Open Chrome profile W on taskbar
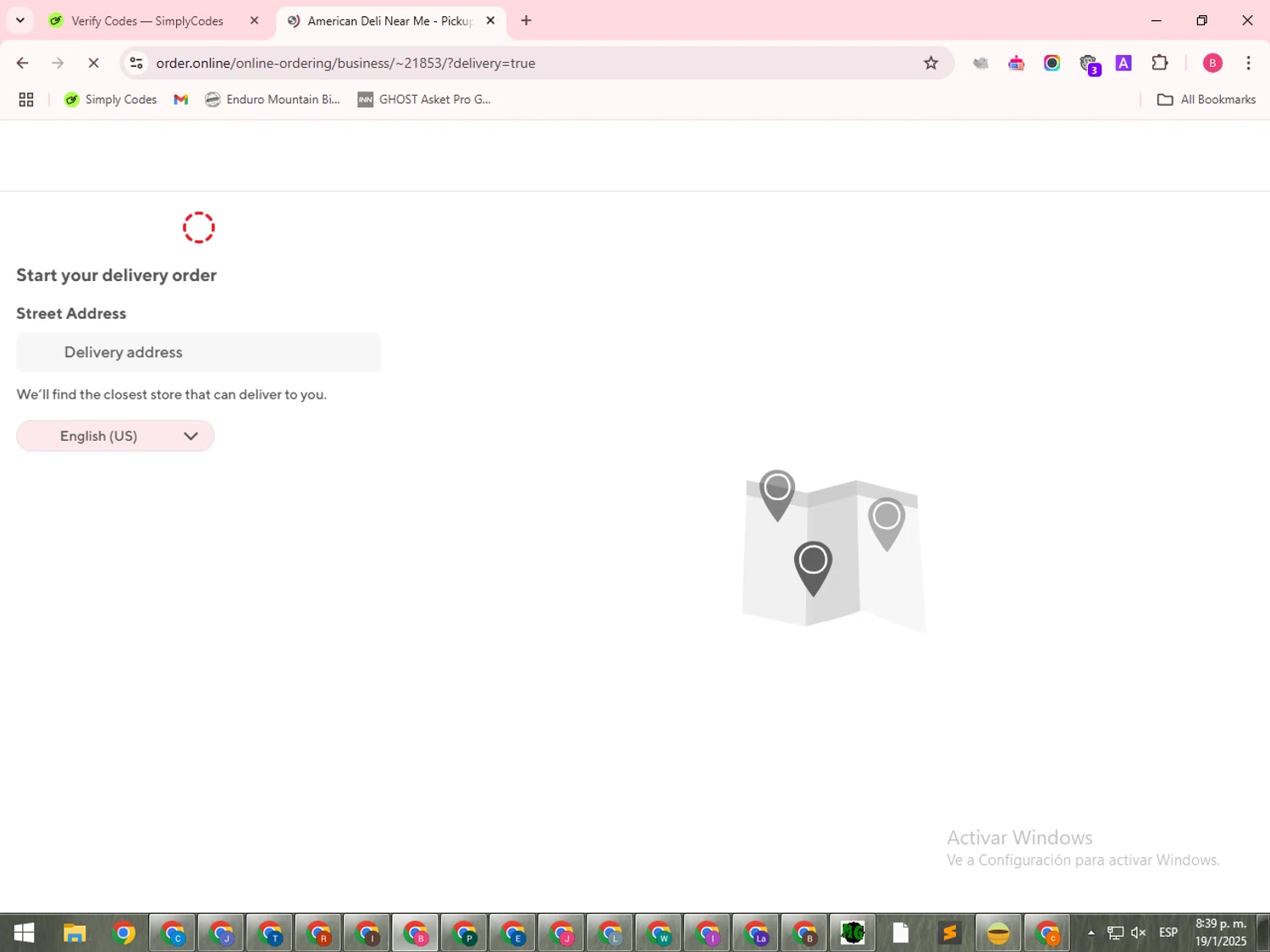This screenshot has width=1270, height=952. 659,933
